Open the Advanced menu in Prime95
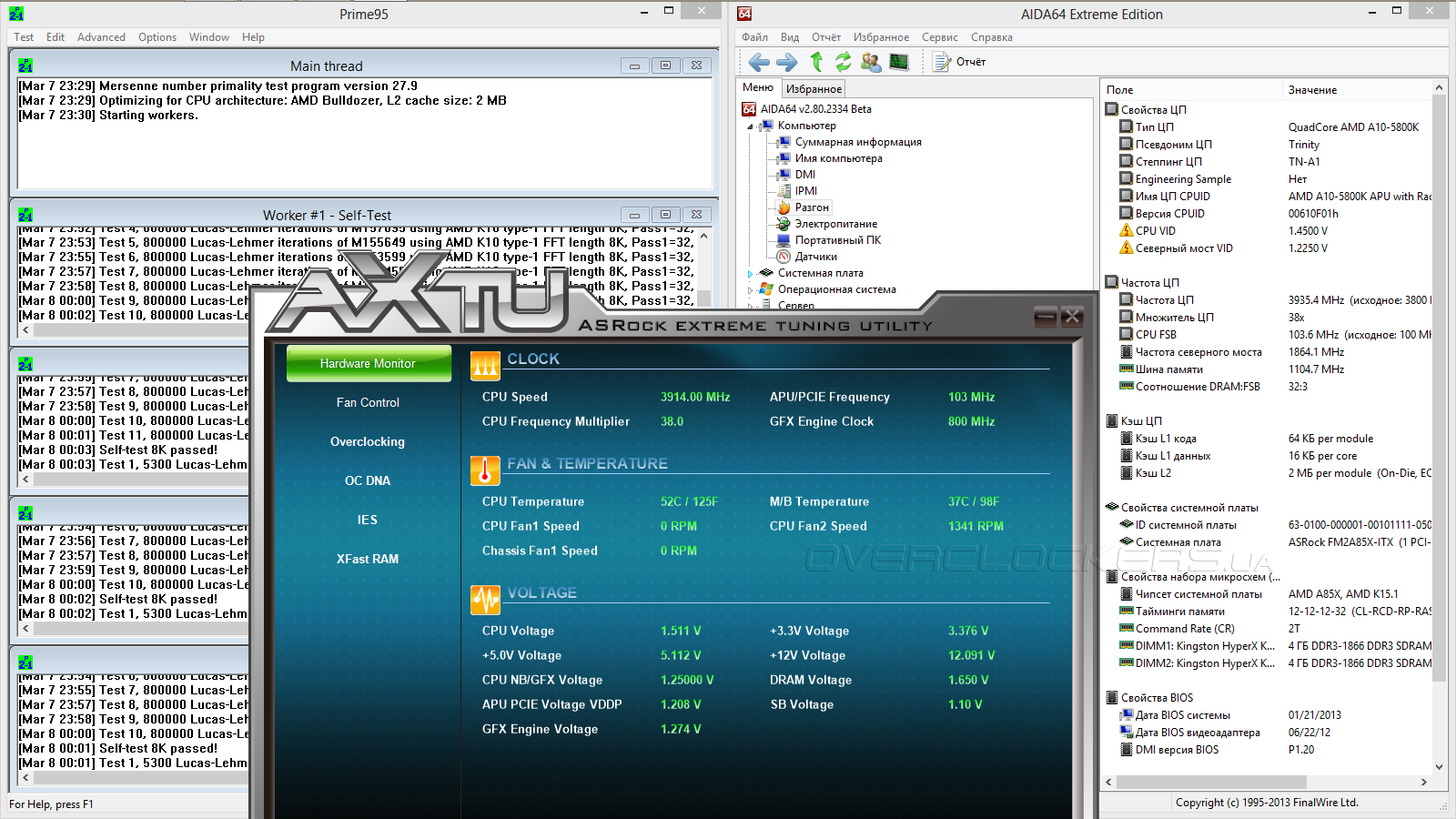 pyautogui.click(x=101, y=37)
